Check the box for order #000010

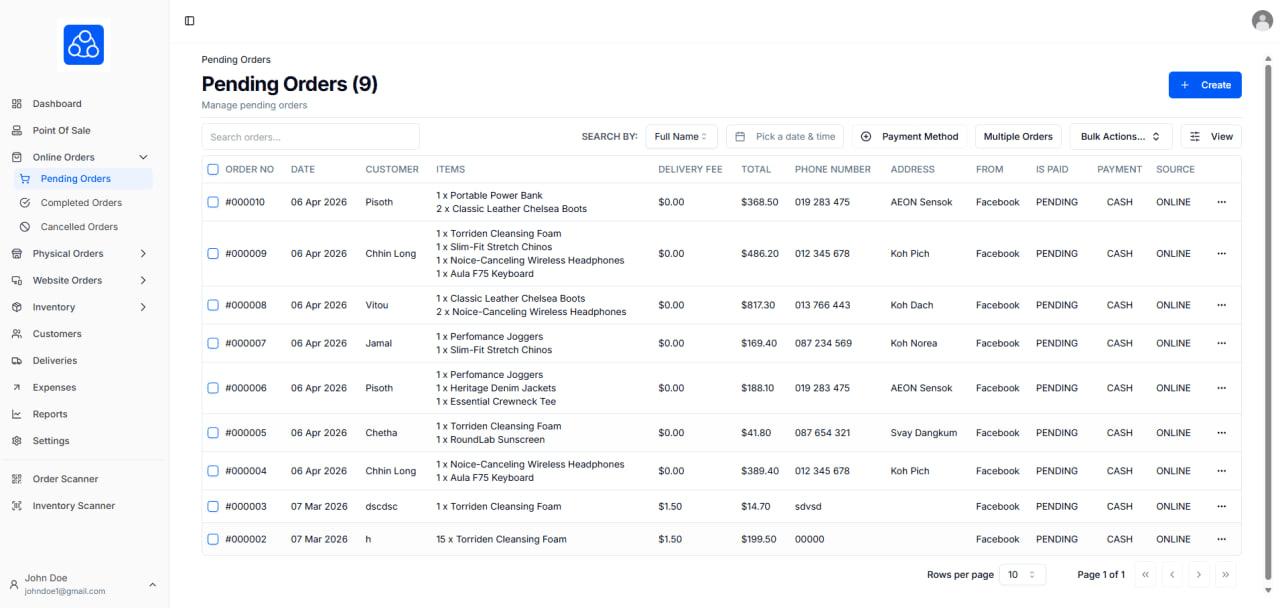point(213,202)
